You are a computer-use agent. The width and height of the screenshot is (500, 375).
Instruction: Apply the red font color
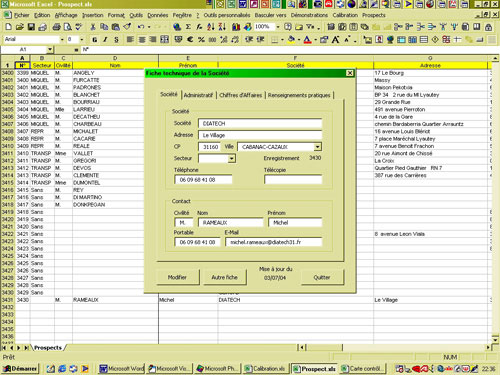click(307, 40)
